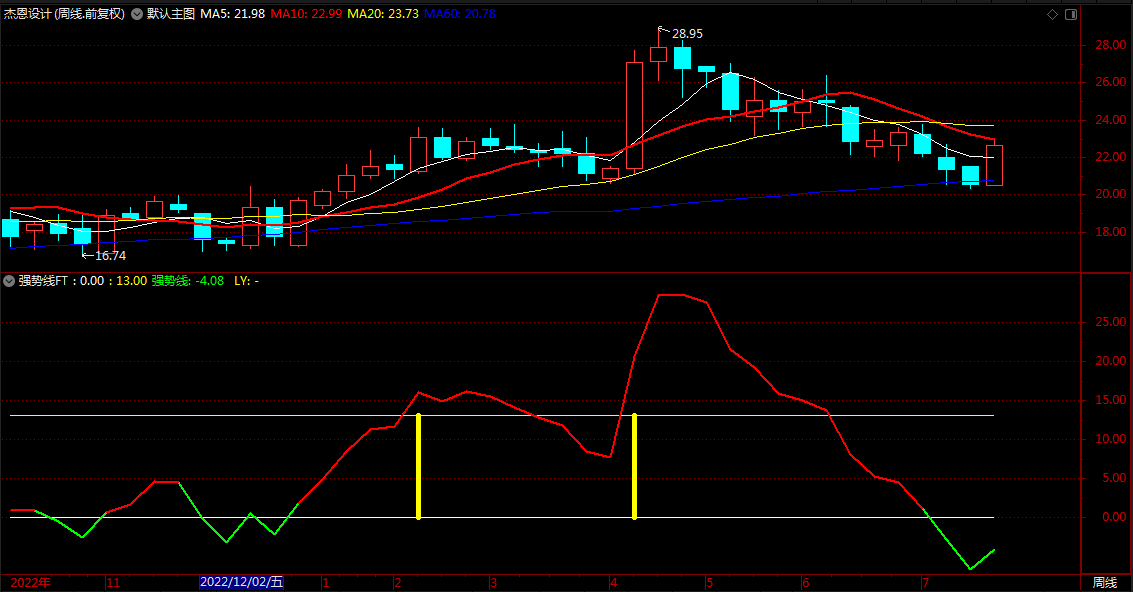Click the 2022年 label on time axis
The image size is (1133, 592).
[30, 583]
